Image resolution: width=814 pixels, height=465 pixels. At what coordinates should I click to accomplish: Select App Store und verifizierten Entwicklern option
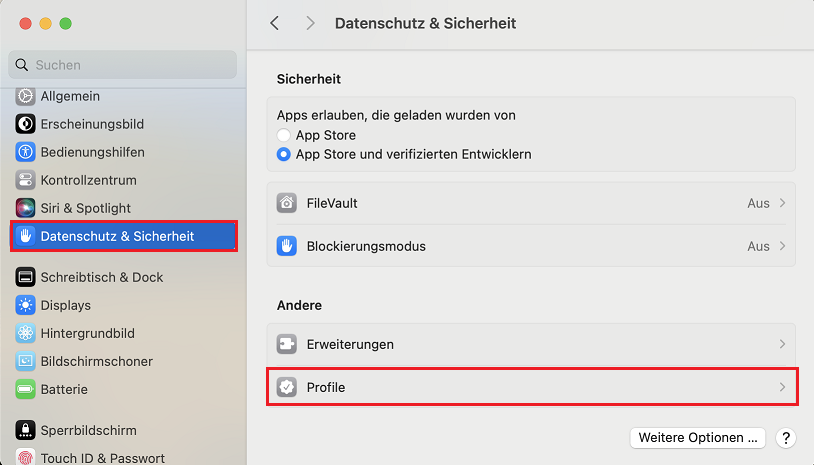[x=285, y=154]
